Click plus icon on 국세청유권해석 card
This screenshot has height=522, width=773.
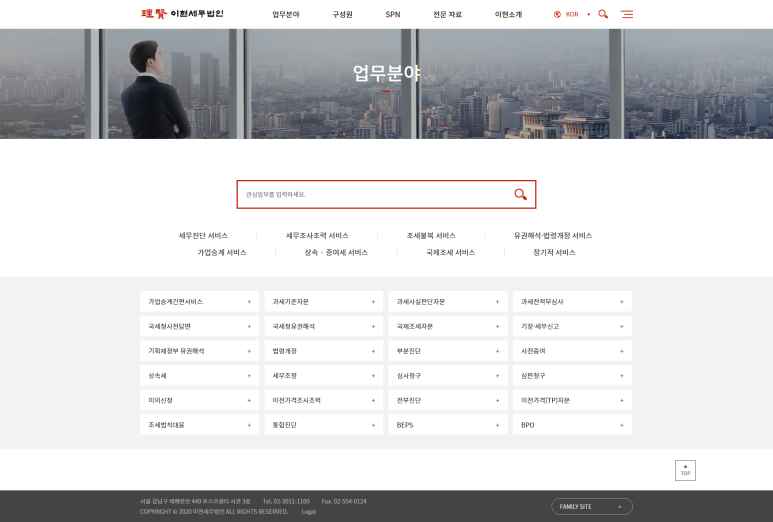pyautogui.click(x=373, y=326)
